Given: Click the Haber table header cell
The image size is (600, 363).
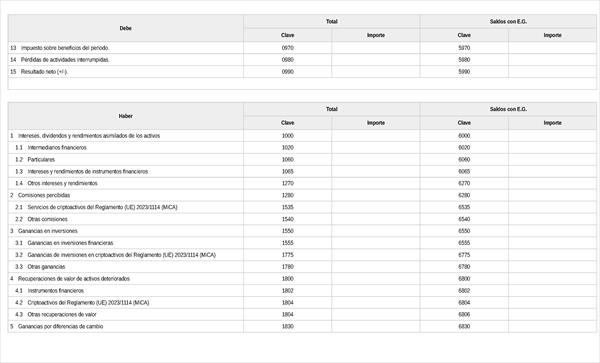Looking at the screenshot, I should pyautogui.click(x=126, y=116).
